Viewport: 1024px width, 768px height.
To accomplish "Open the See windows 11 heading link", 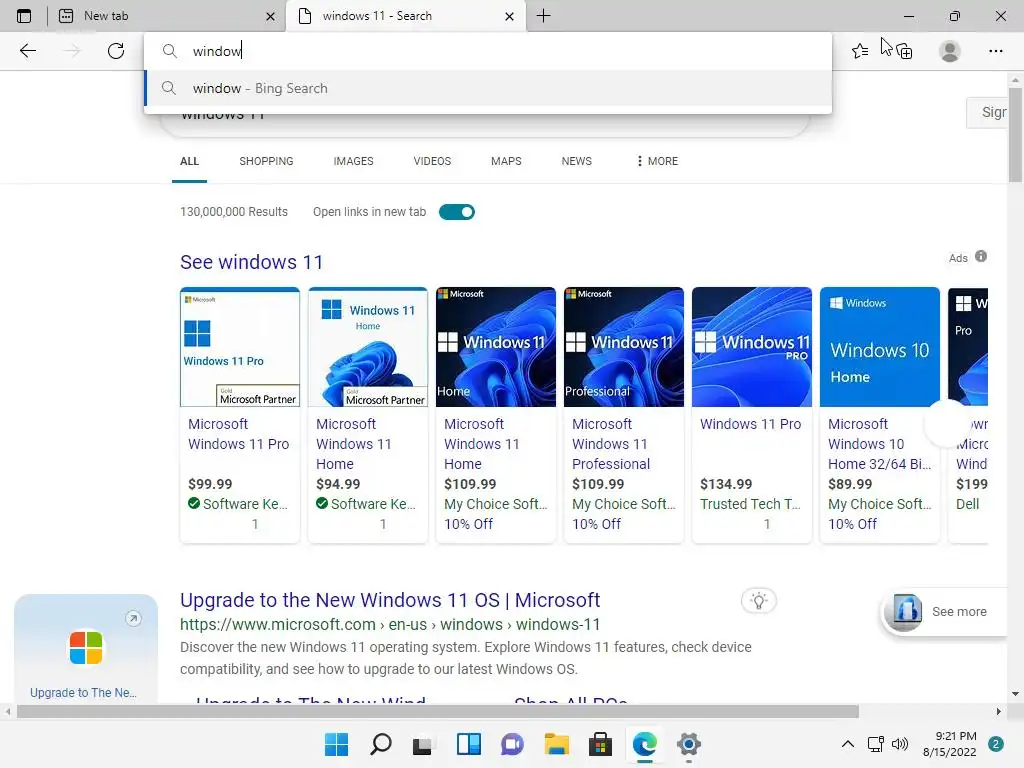I will click(251, 262).
